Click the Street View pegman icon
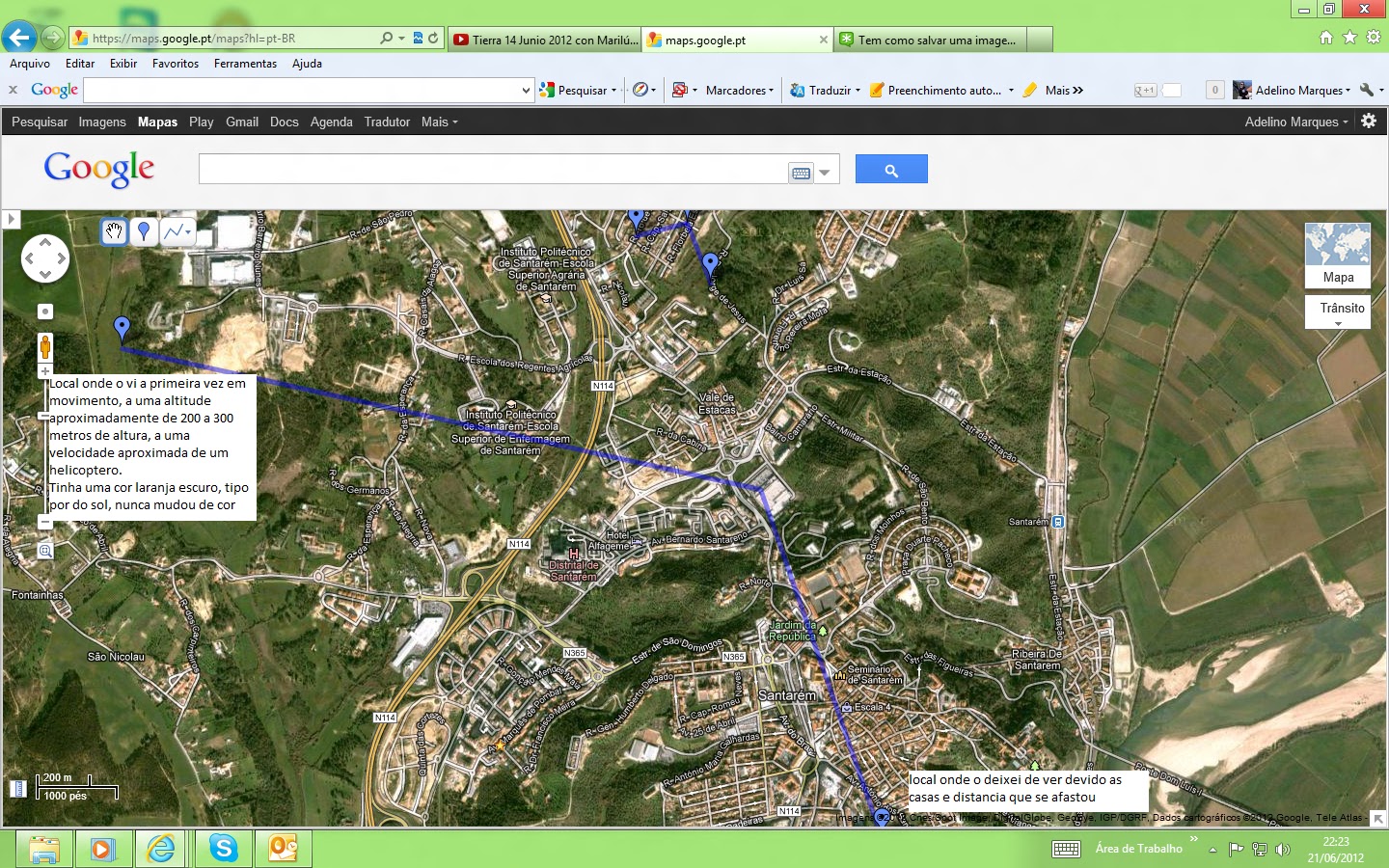1389x868 pixels. [x=45, y=346]
